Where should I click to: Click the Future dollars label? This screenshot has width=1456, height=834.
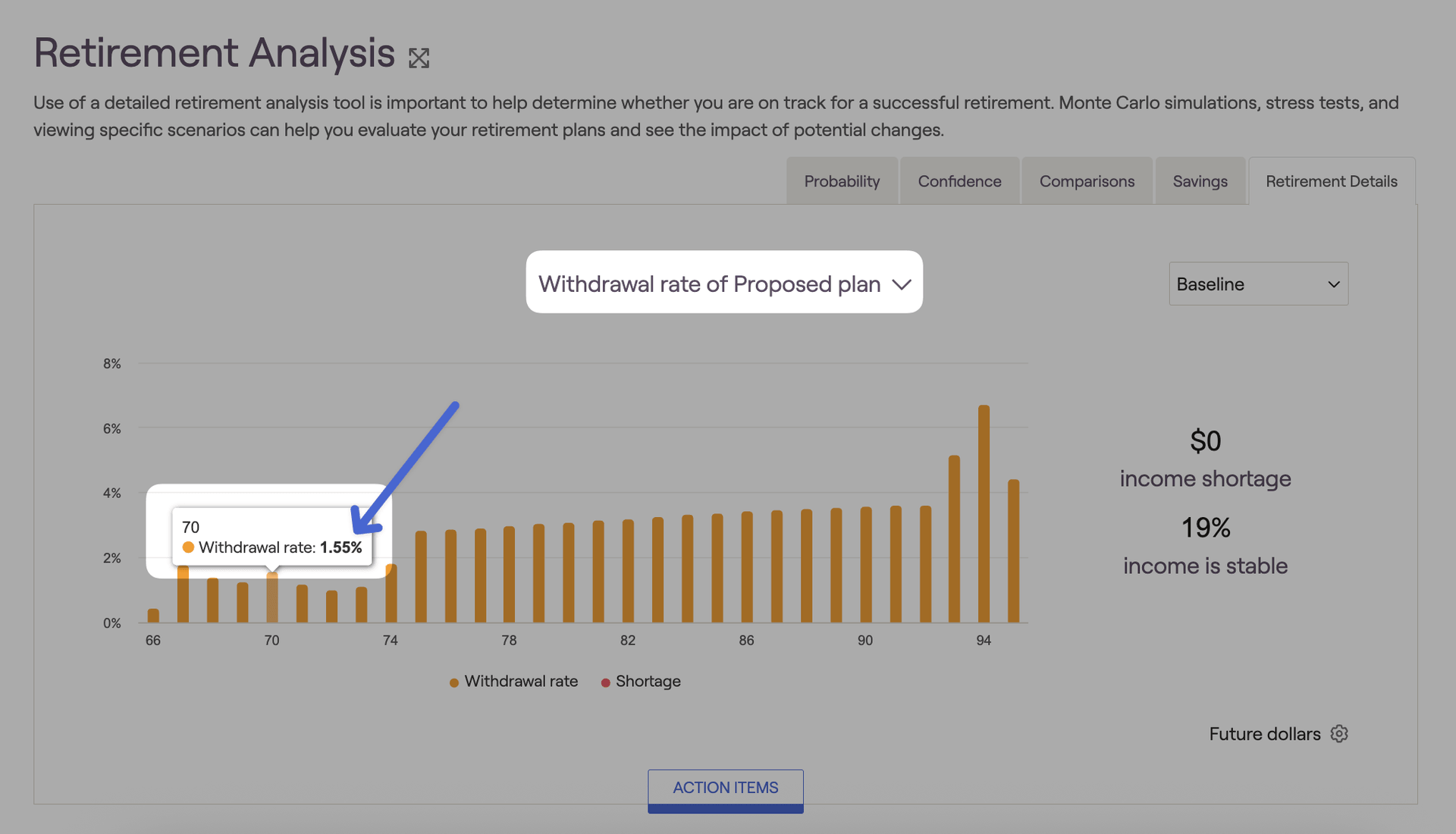point(1264,734)
